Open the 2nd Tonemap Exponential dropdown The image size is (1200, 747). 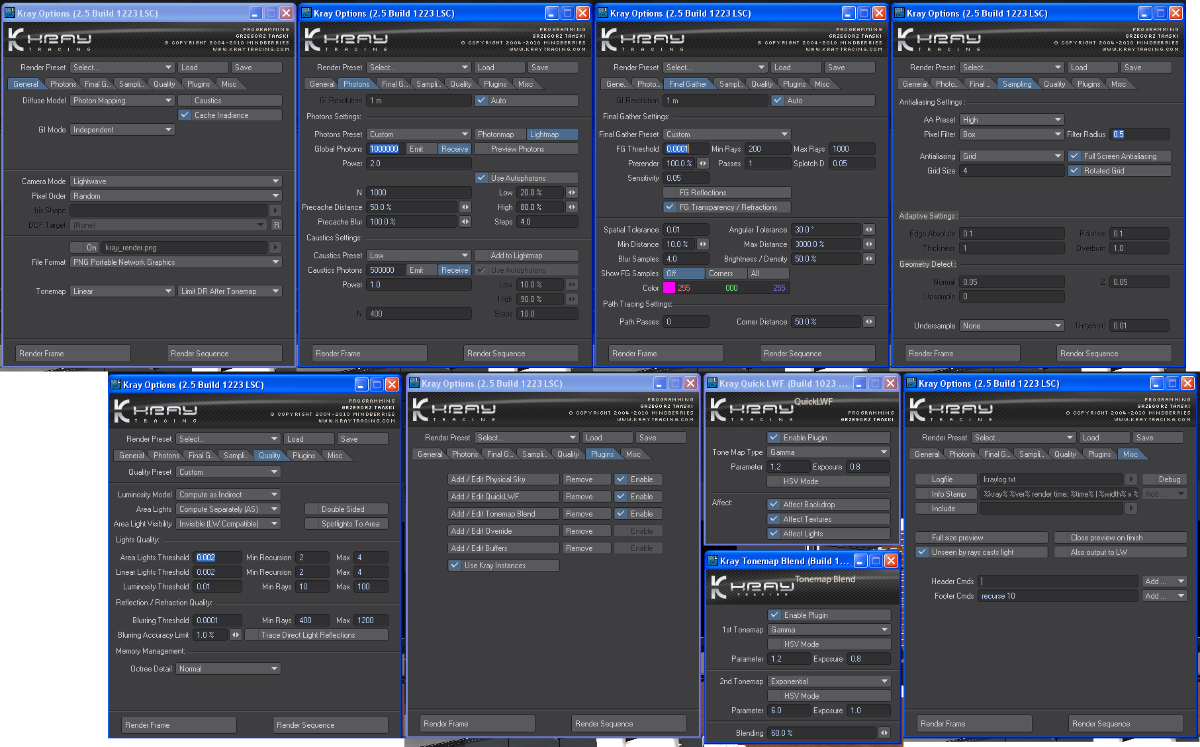coord(828,681)
